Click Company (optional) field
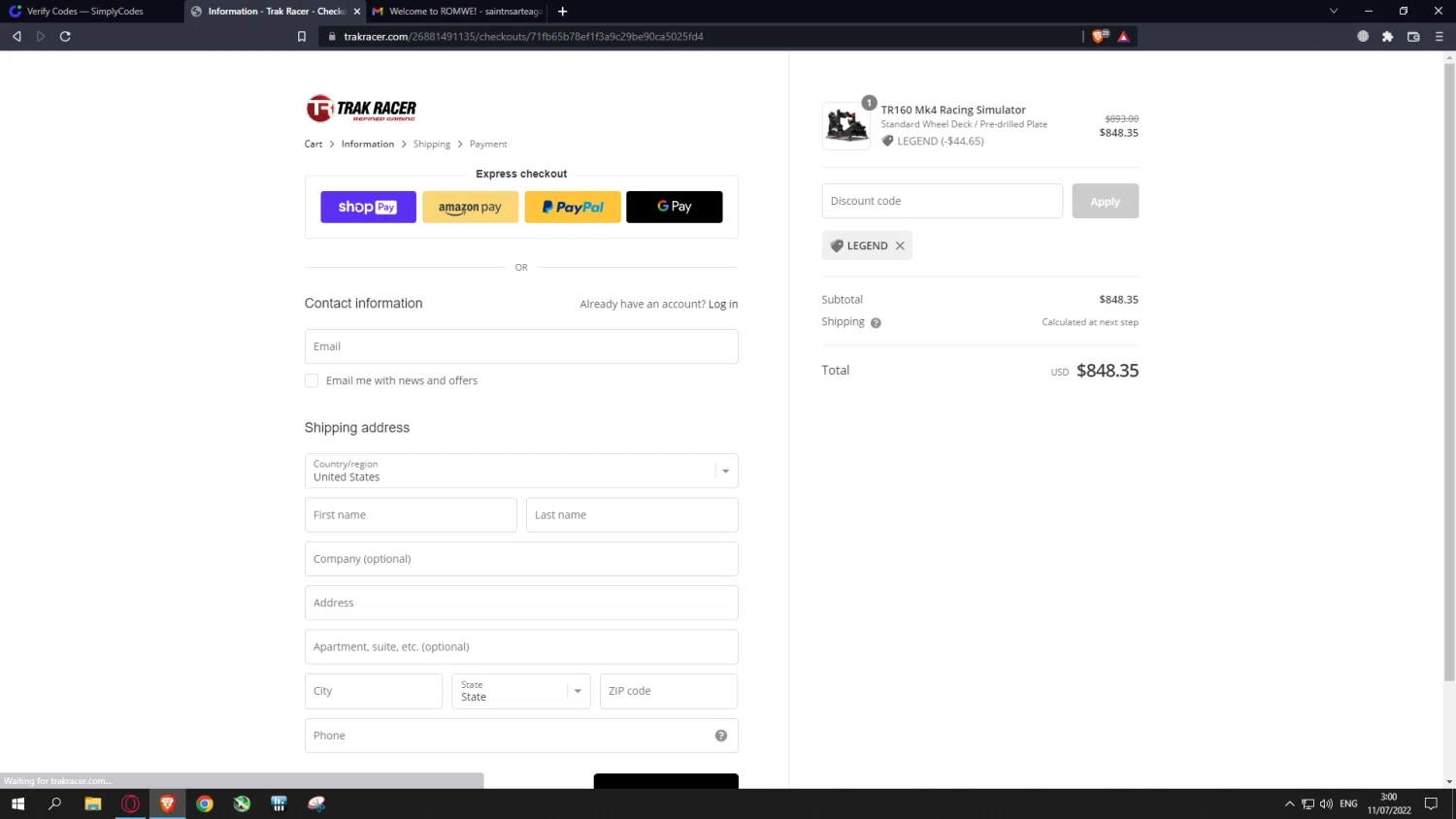Image resolution: width=1456 pixels, height=819 pixels. pyautogui.click(x=521, y=559)
